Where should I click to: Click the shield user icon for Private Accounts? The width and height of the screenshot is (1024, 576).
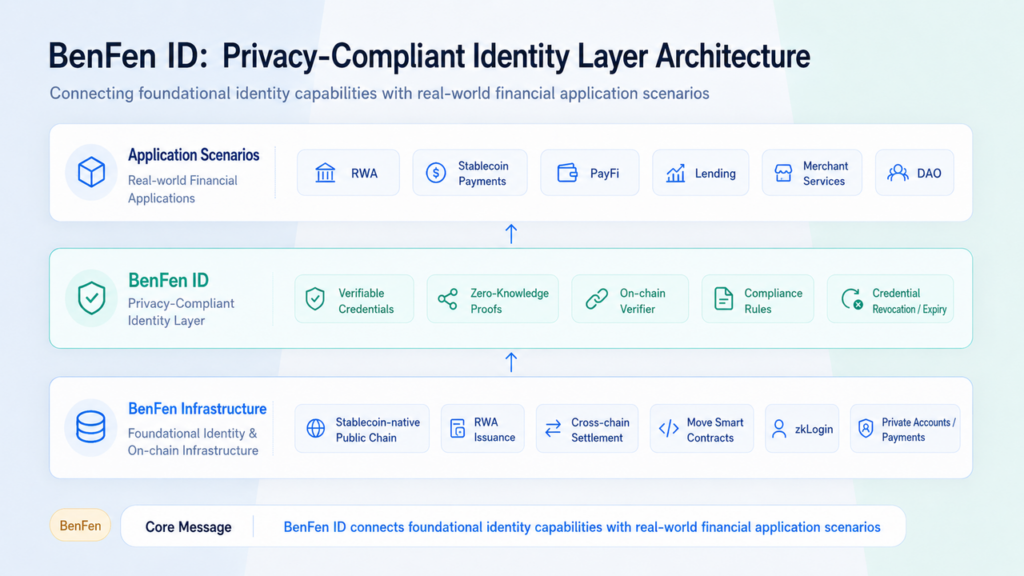[865, 428]
